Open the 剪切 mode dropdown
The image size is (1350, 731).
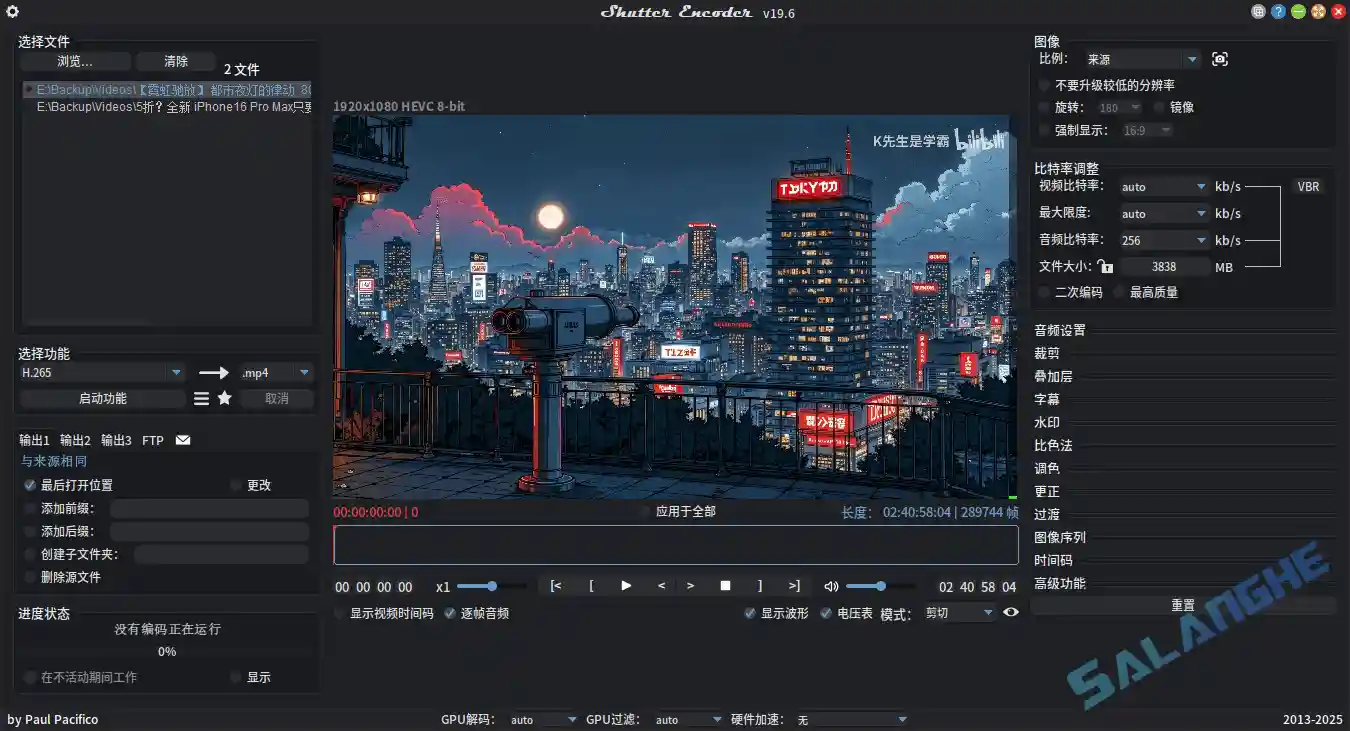pyautogui.click(x=958, y=613)
